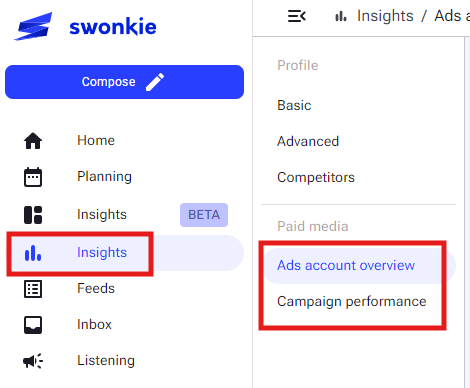Open Basic profile insights

click(x=294, y=105)
